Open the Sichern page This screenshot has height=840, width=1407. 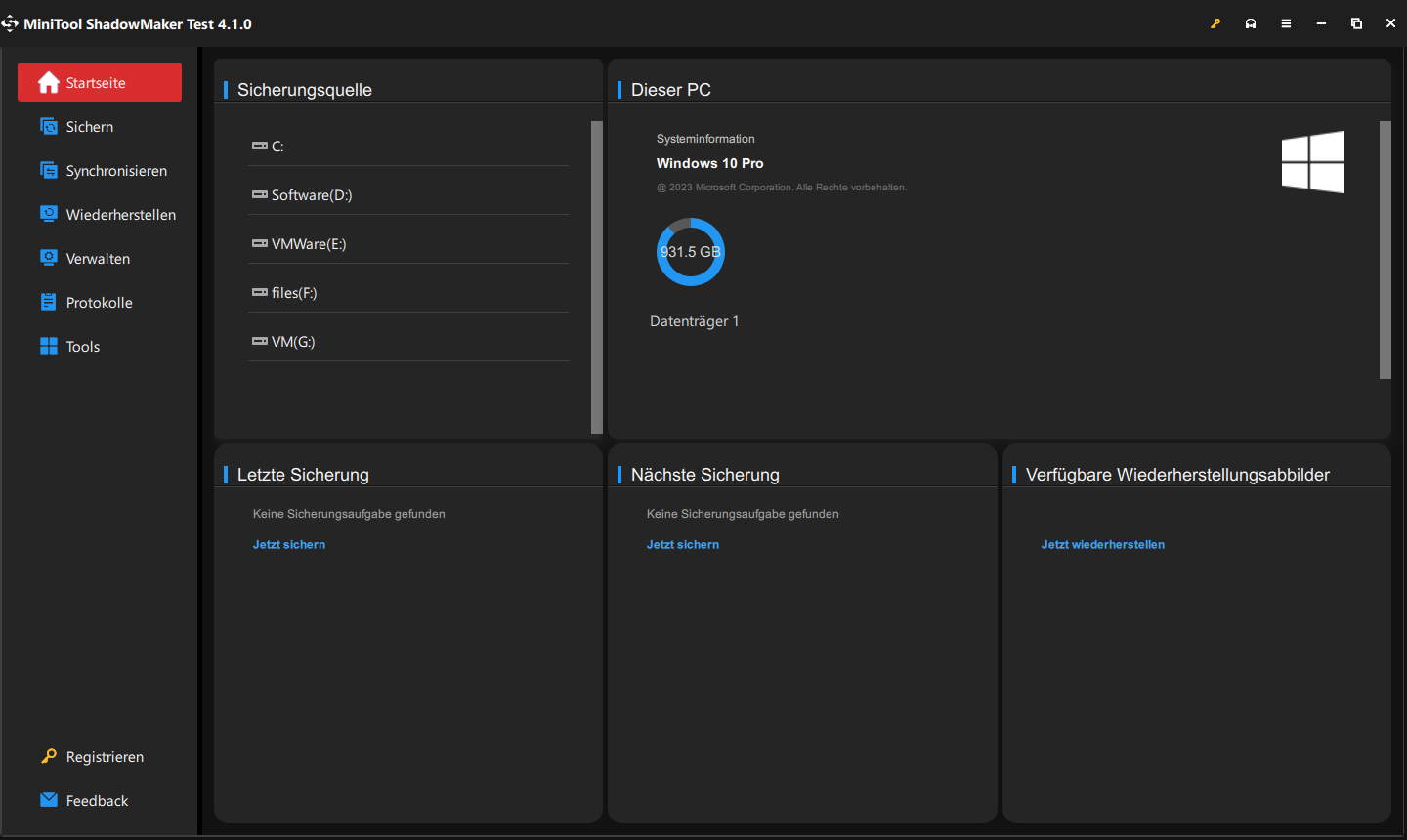pyautogui.click(x=89, y=127)
